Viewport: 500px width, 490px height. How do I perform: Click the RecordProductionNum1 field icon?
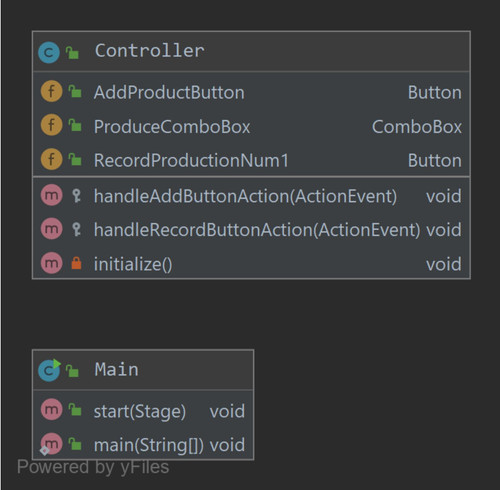coord(51,159)
